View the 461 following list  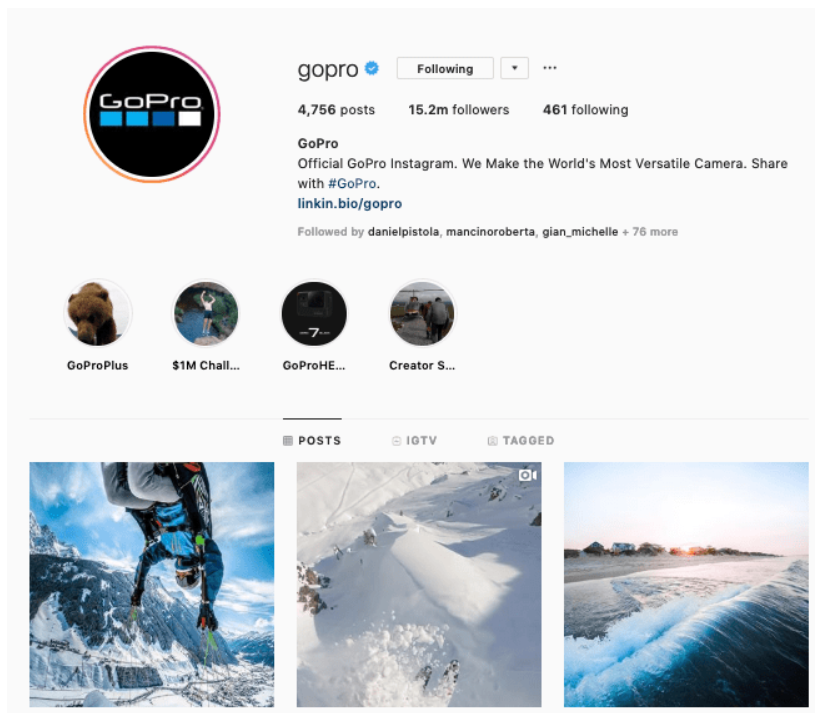point(585,110)
